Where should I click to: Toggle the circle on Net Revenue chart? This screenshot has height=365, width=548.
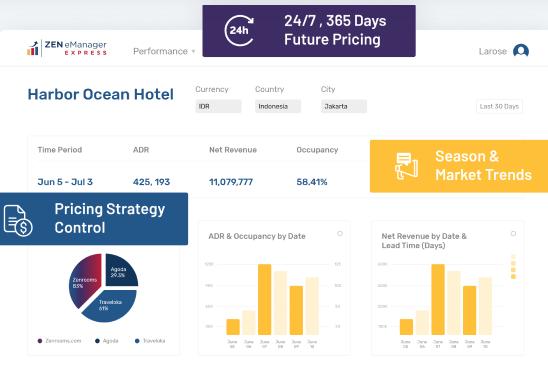(x=513, y=234)
